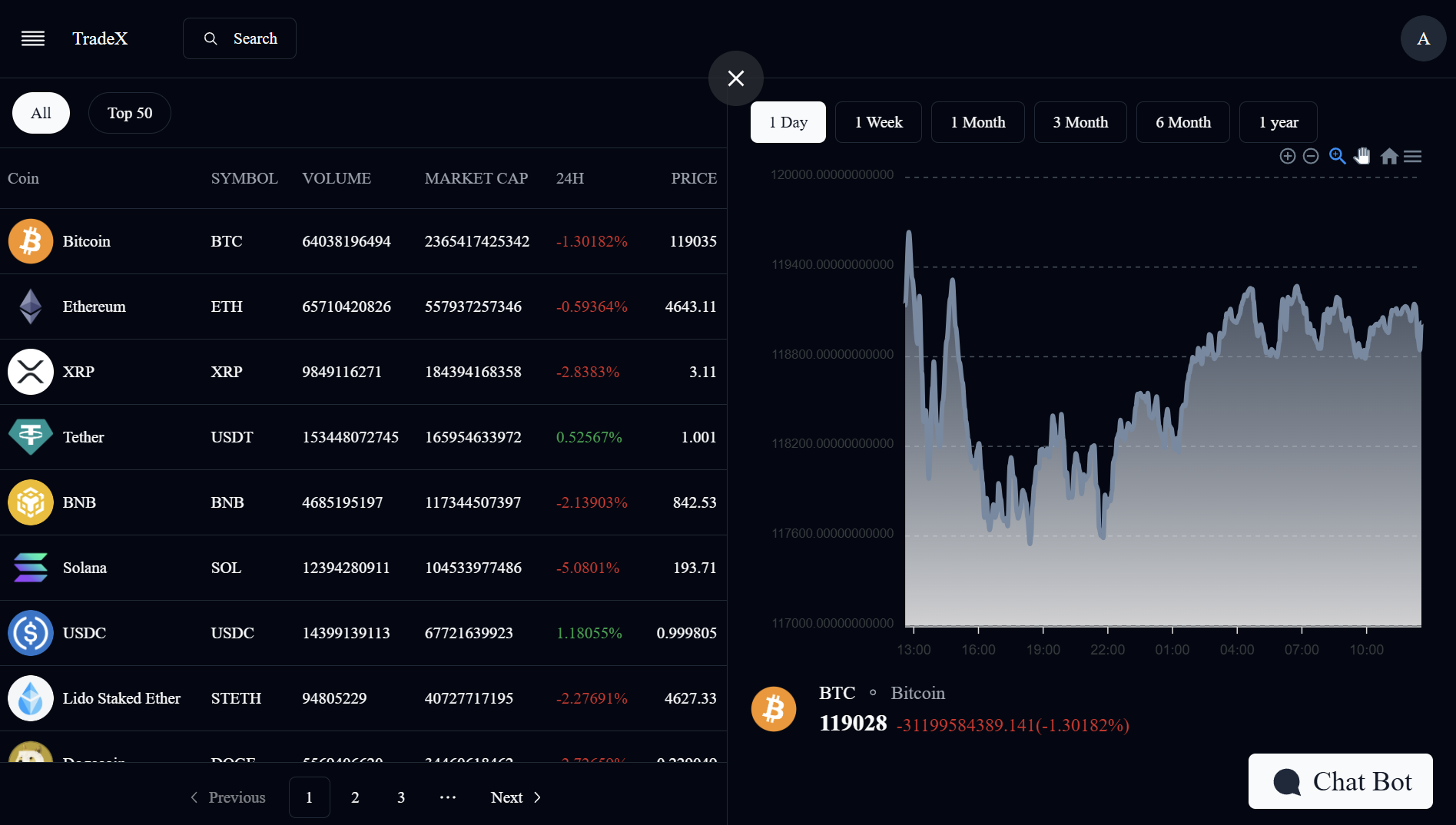Switch chart to 6 Month range

pos(1183,122)
